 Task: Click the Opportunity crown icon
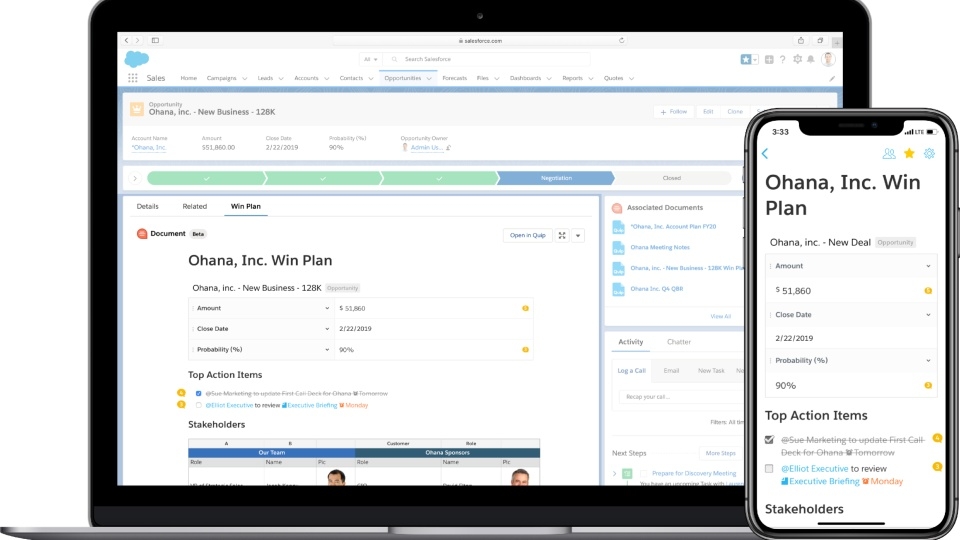click(x=137, y=109)
